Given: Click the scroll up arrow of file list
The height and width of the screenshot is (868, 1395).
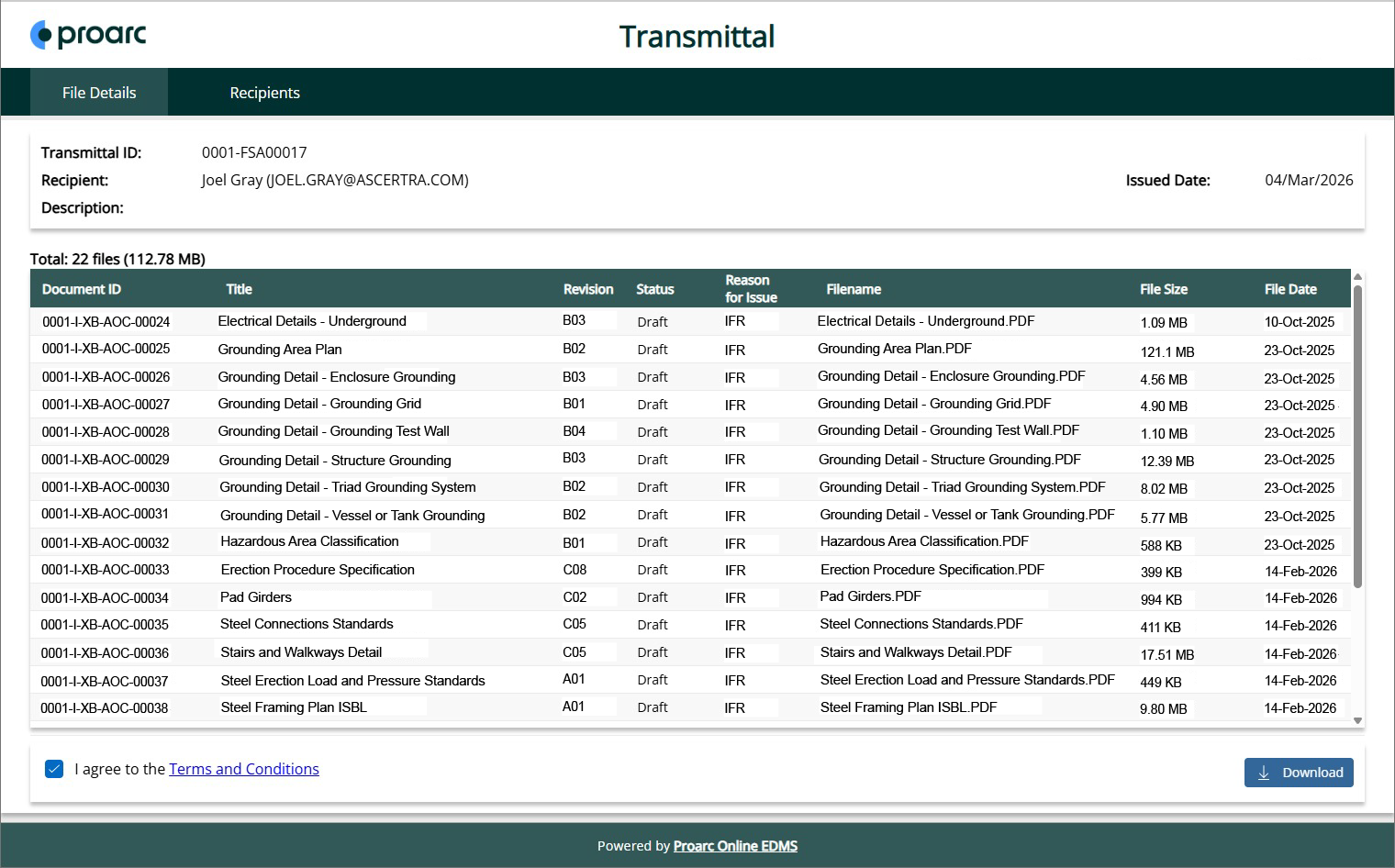Looking at the screenshot, I should click(1358, 276).
